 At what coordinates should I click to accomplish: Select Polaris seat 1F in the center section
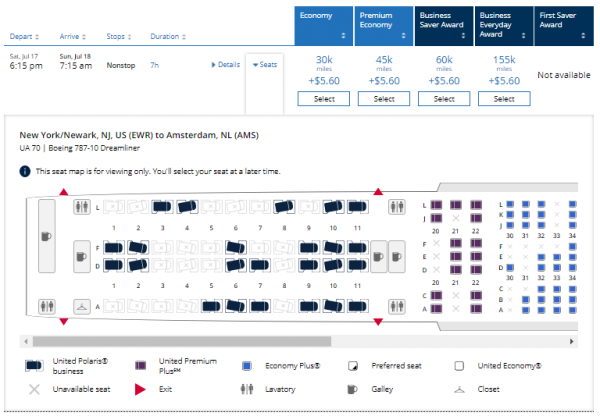113,247
